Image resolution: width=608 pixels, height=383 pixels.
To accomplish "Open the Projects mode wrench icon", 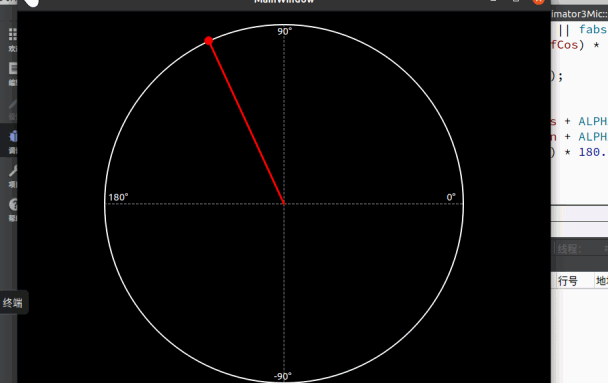I will [13, 171].
